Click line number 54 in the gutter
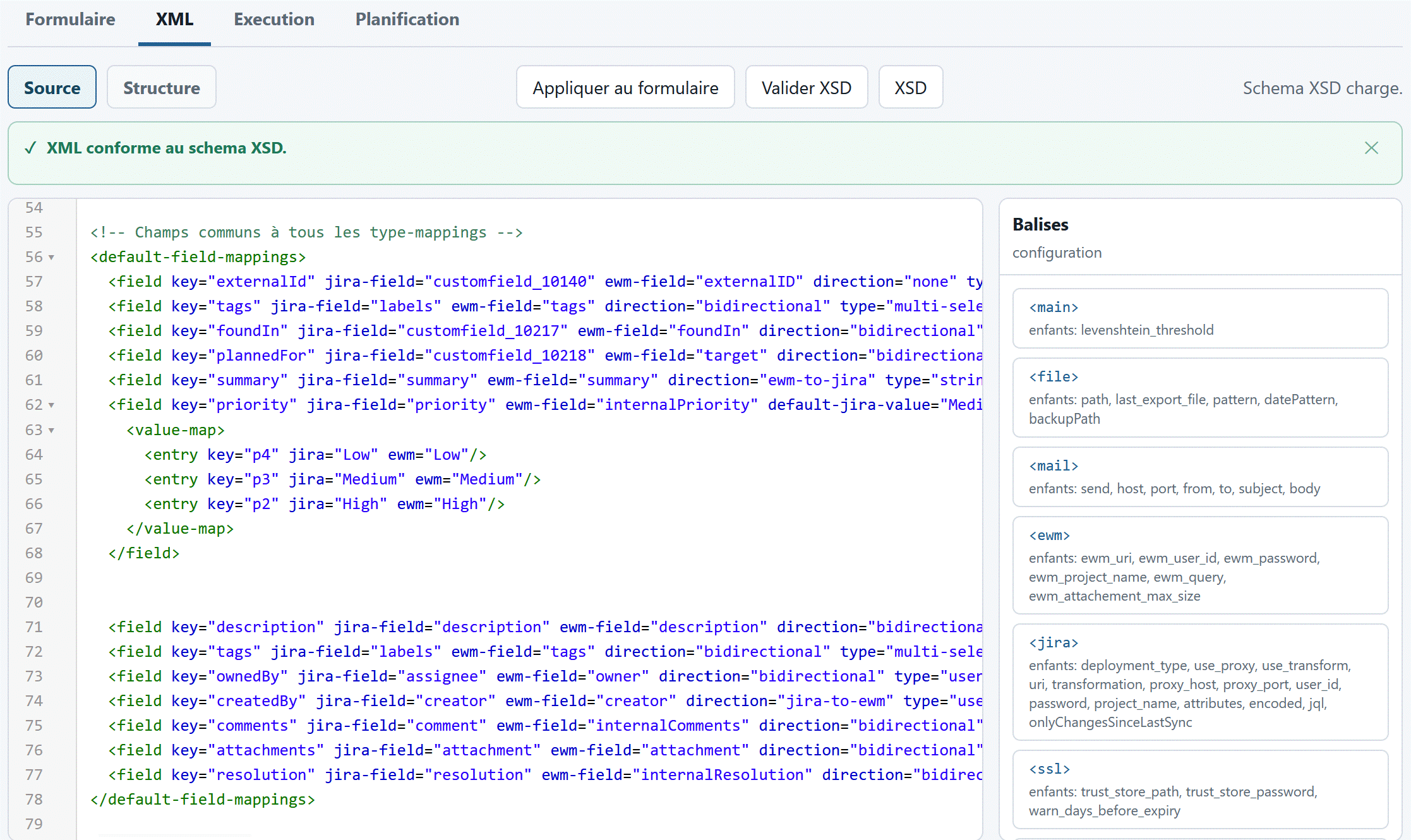Viewport: 1411px width, 840px height. click(x=34, y=208)
